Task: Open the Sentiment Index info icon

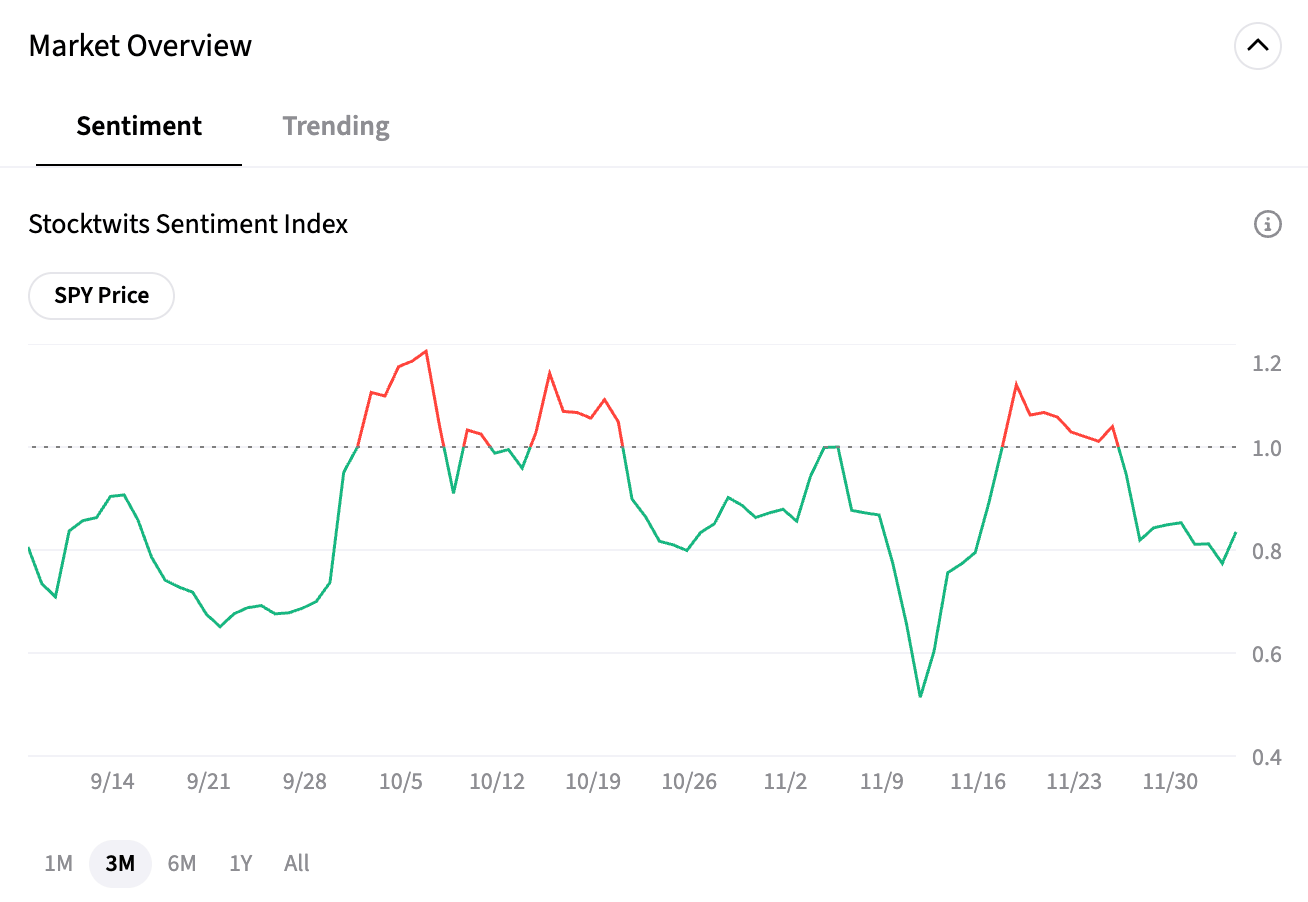Action: 1267,224
